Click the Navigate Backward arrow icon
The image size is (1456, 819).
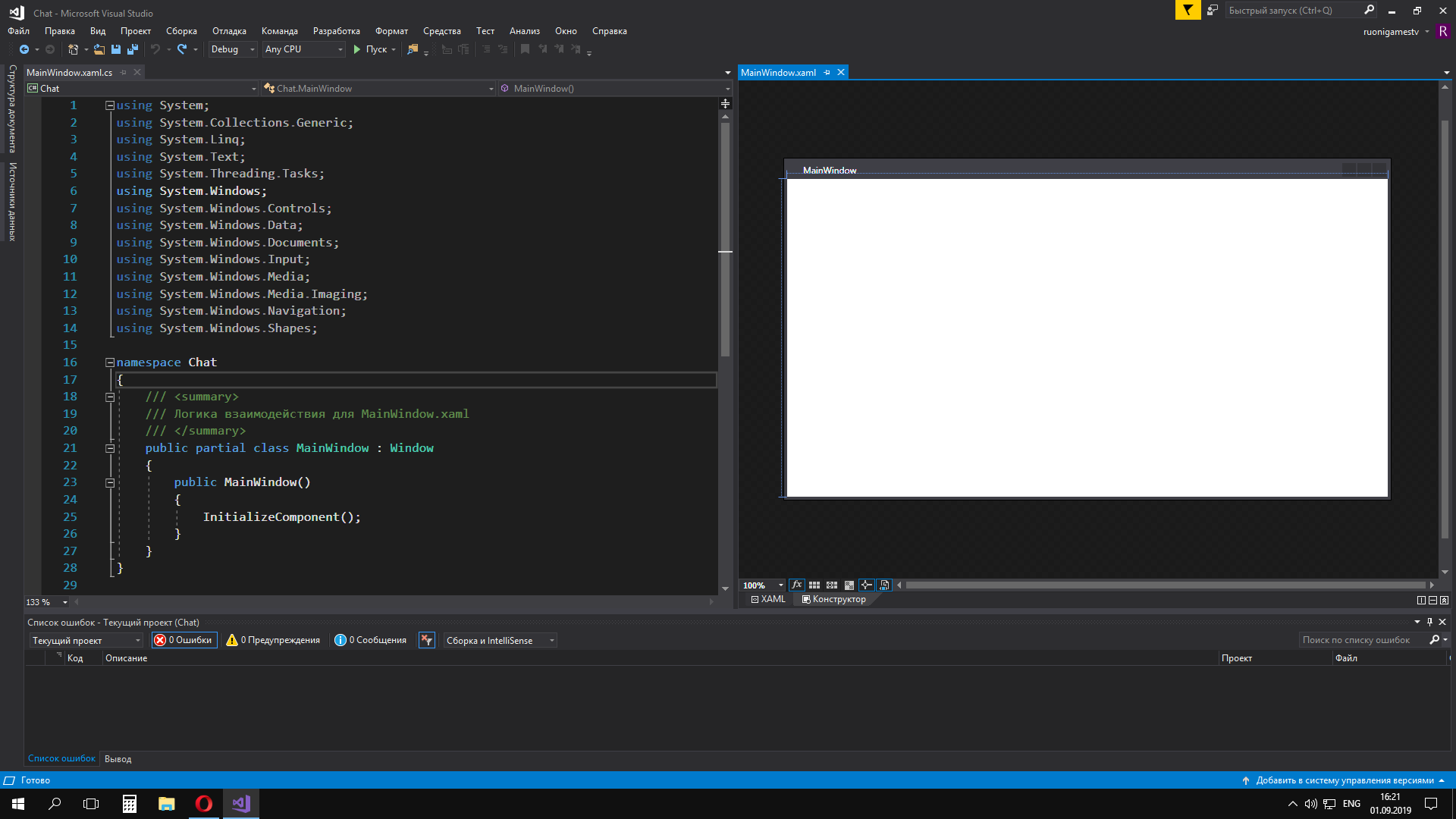pyautogui.click(x=24, y=49)
